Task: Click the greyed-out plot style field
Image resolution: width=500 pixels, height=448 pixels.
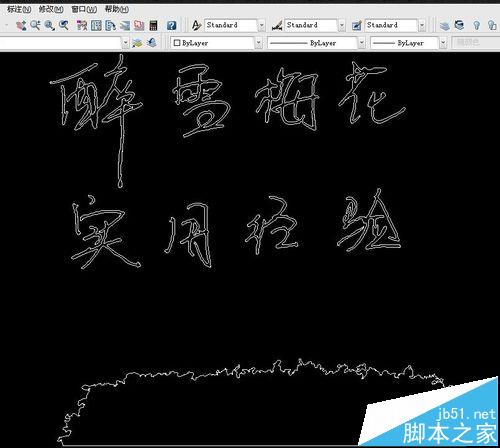Action: (475, 43)
